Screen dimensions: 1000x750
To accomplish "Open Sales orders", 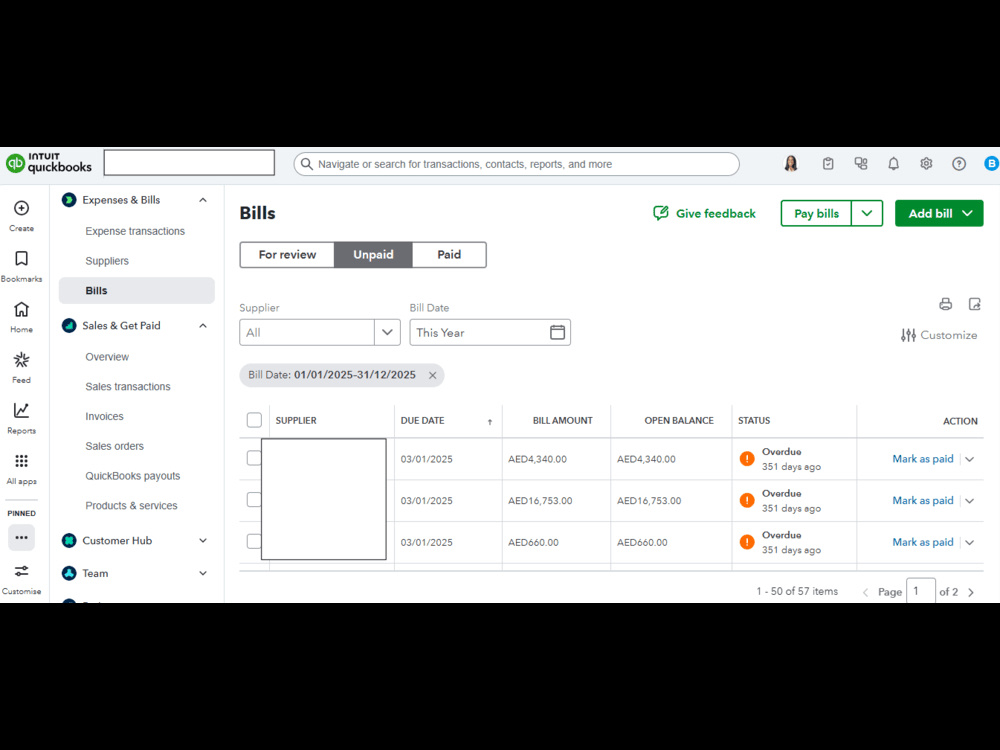I will click(115, 446).
